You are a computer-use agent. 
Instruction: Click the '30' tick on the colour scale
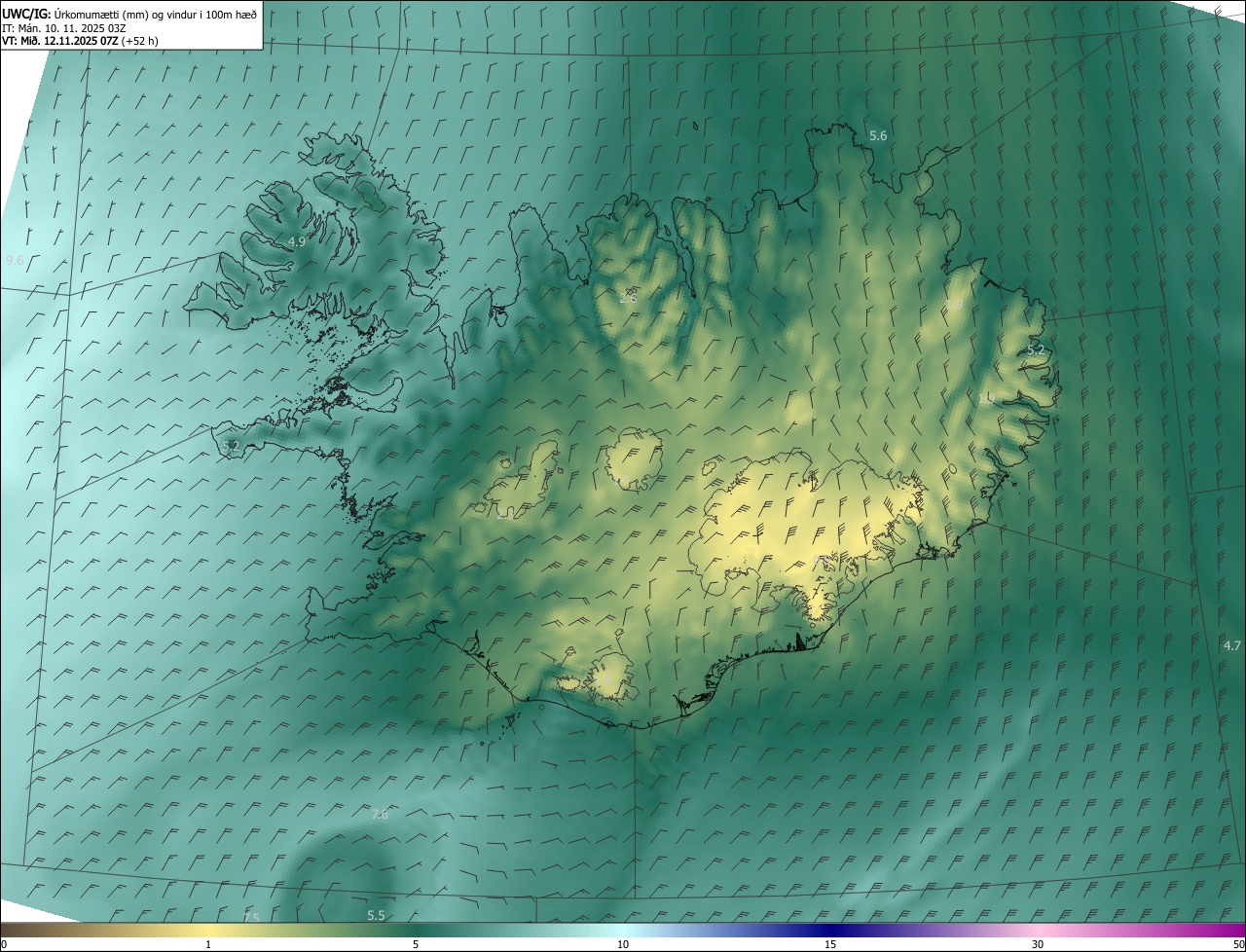(1038, 945)
